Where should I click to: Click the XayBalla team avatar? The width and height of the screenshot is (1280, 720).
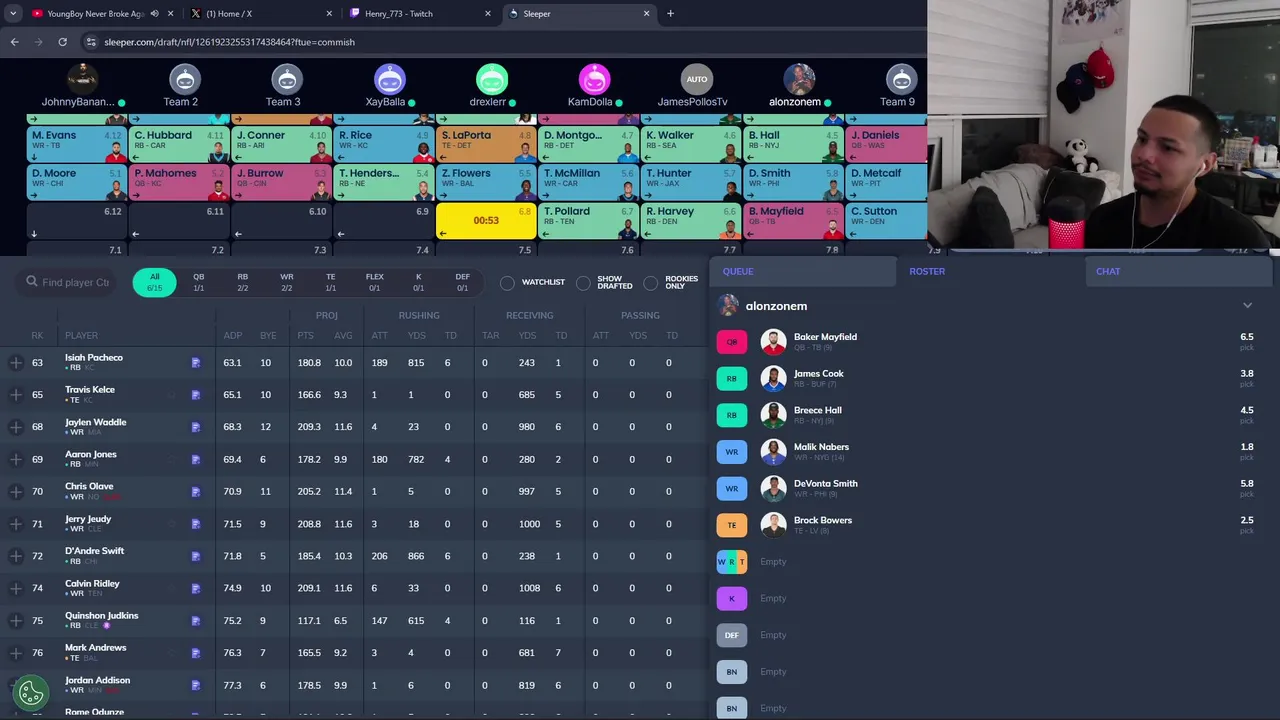pos(389,79)
